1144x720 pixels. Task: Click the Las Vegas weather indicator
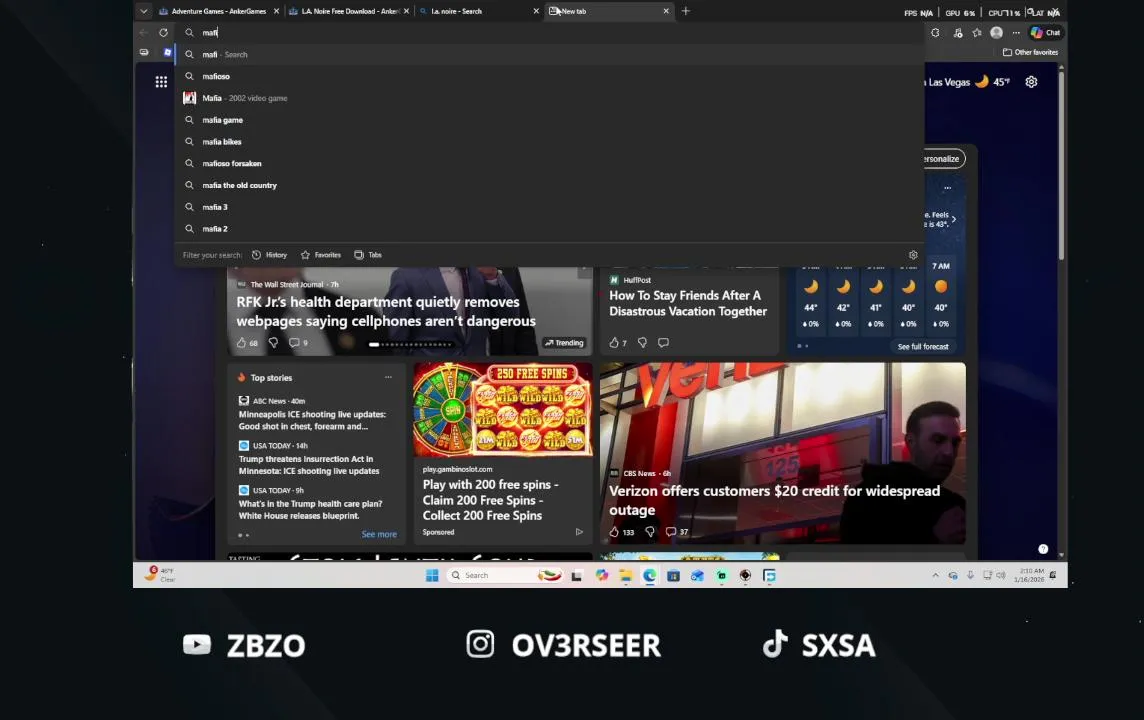click(967, 82)
